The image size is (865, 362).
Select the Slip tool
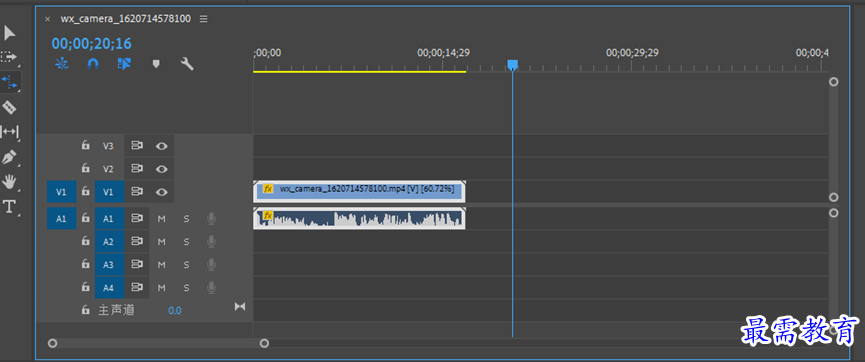tap(9, 131)
